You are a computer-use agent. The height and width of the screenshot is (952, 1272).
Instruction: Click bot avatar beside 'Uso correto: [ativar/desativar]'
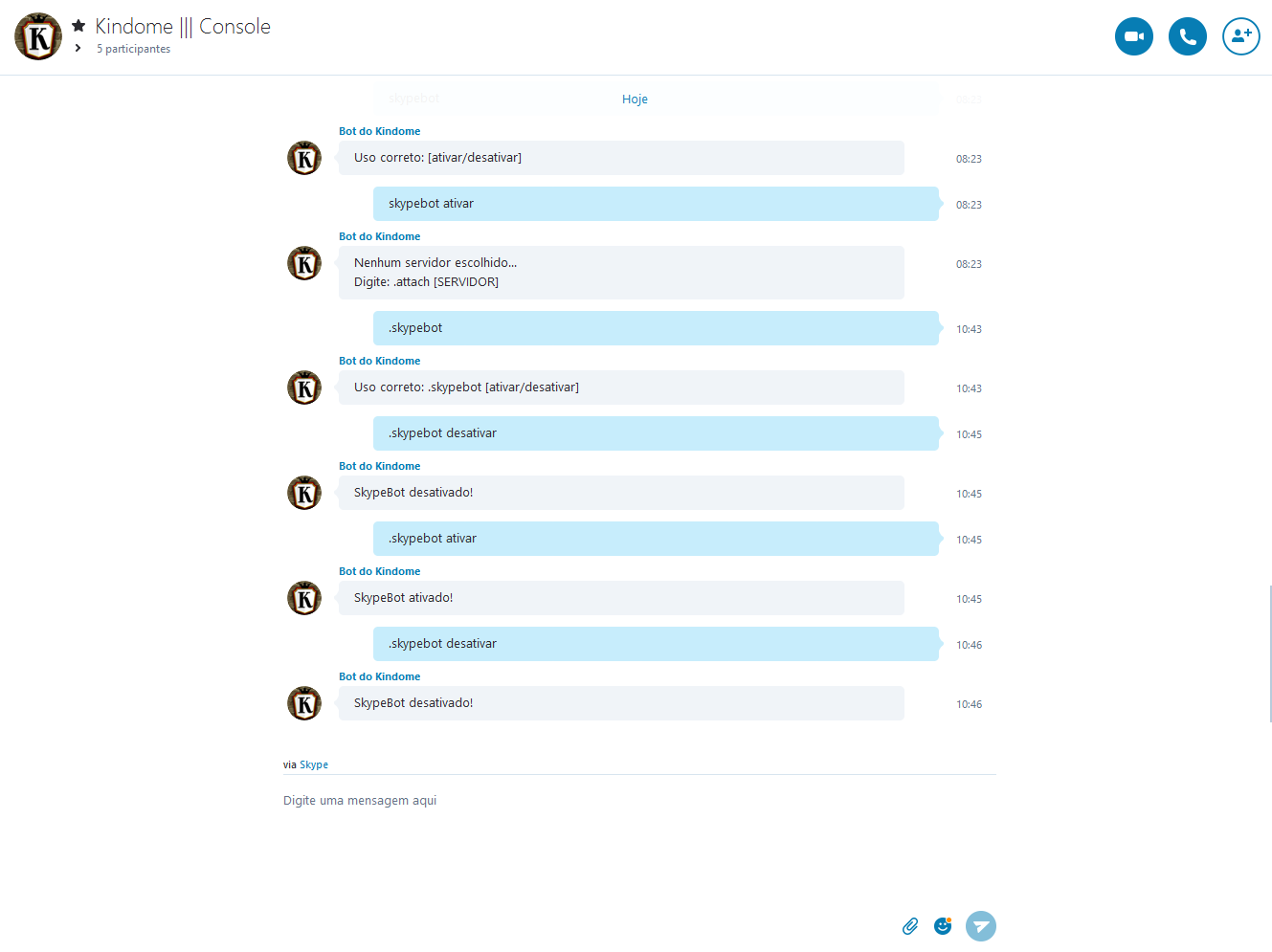[x=304, y=158]
